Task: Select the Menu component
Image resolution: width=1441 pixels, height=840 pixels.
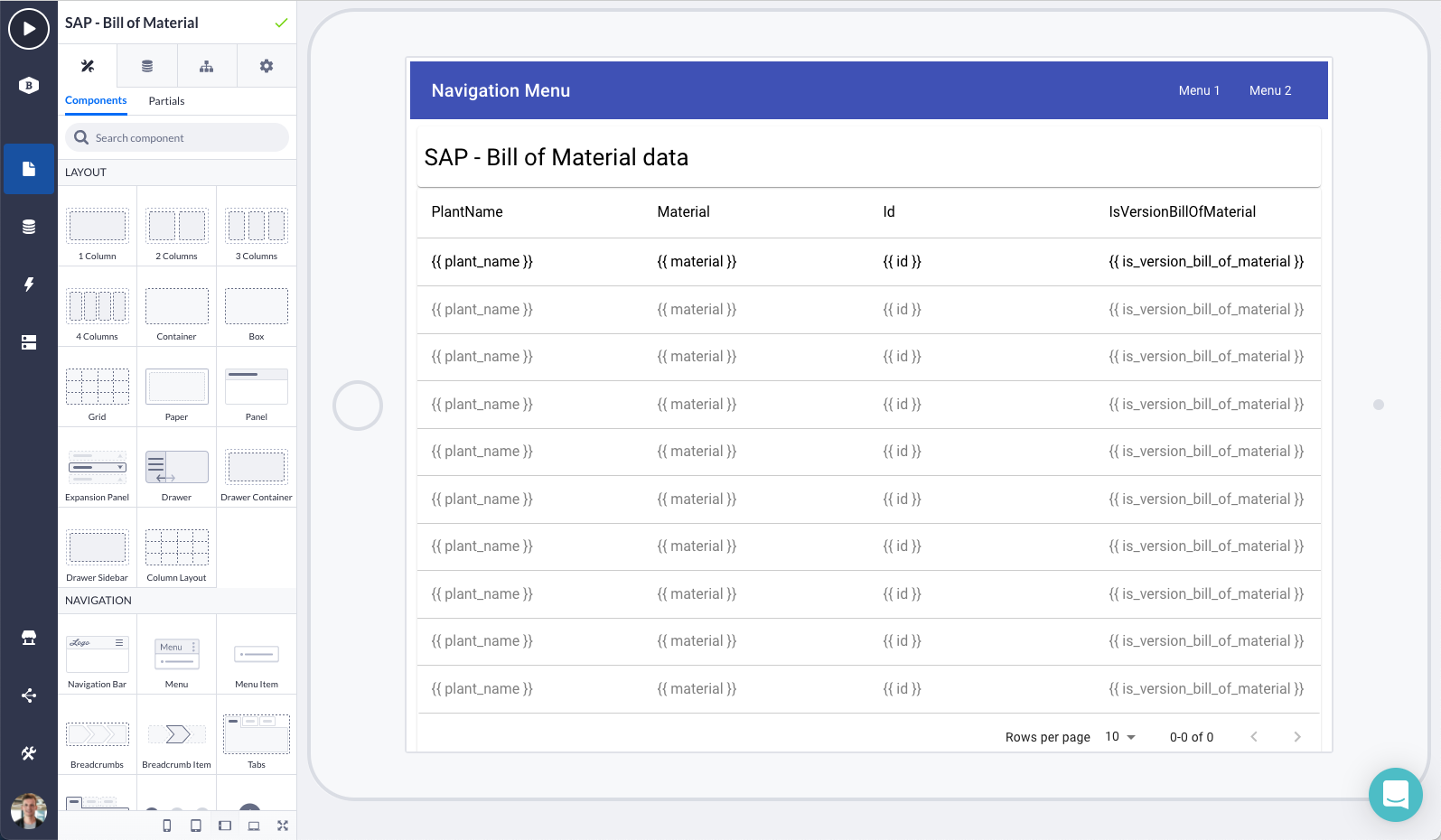Action: (x=177, y=654)
